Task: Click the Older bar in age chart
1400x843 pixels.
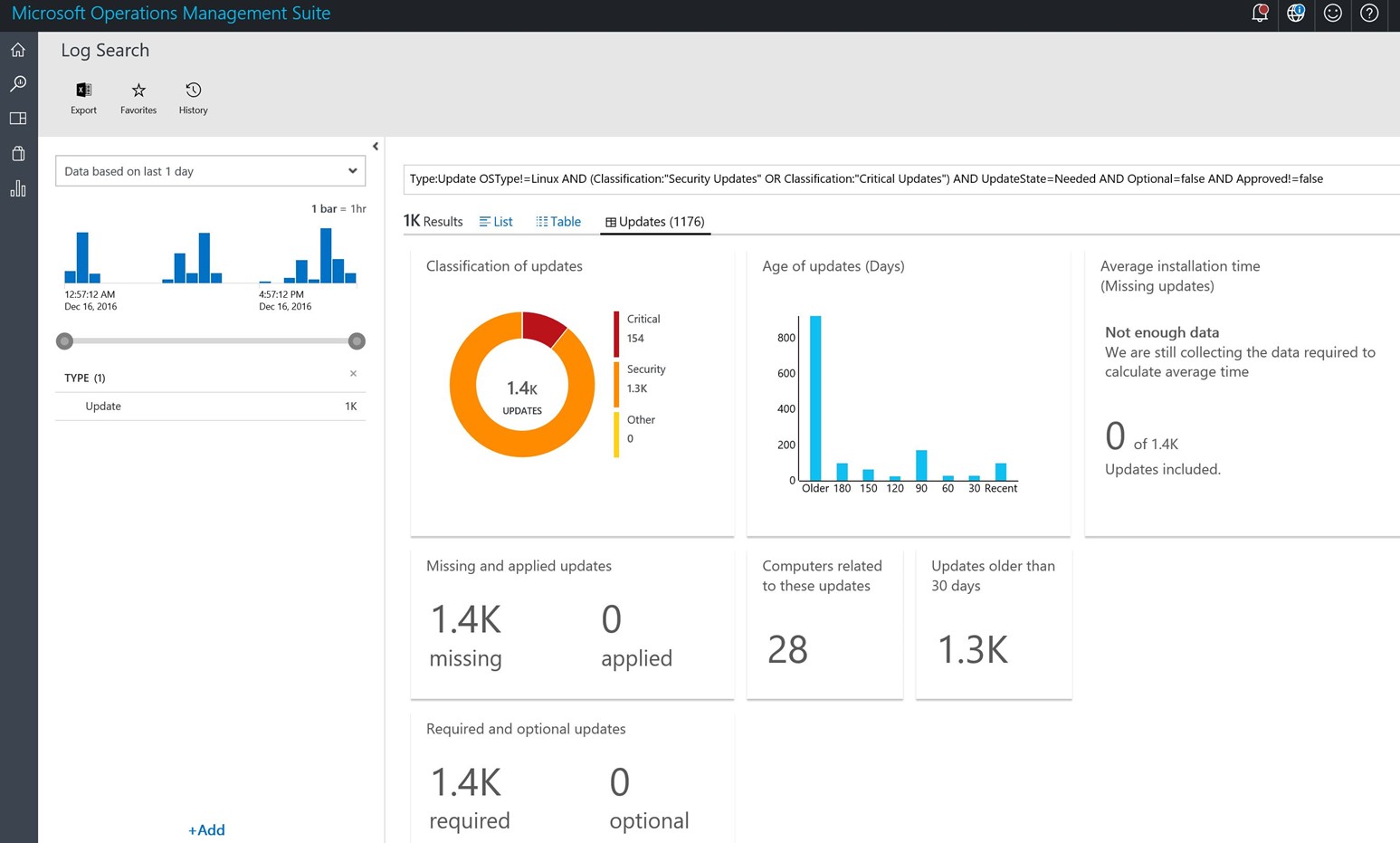Action: [815, 398]
